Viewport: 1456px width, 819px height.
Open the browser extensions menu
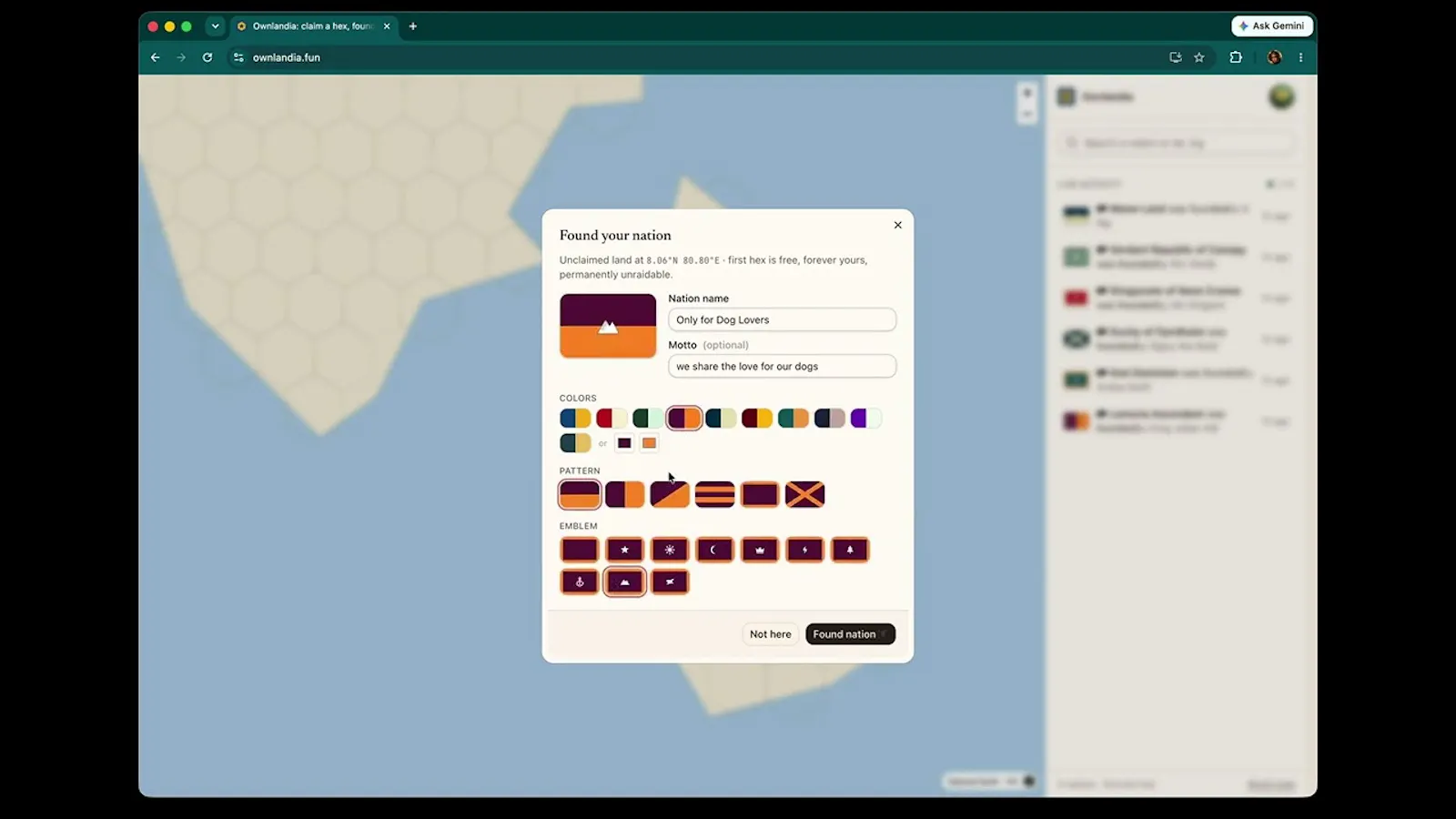pos(1236,57)
